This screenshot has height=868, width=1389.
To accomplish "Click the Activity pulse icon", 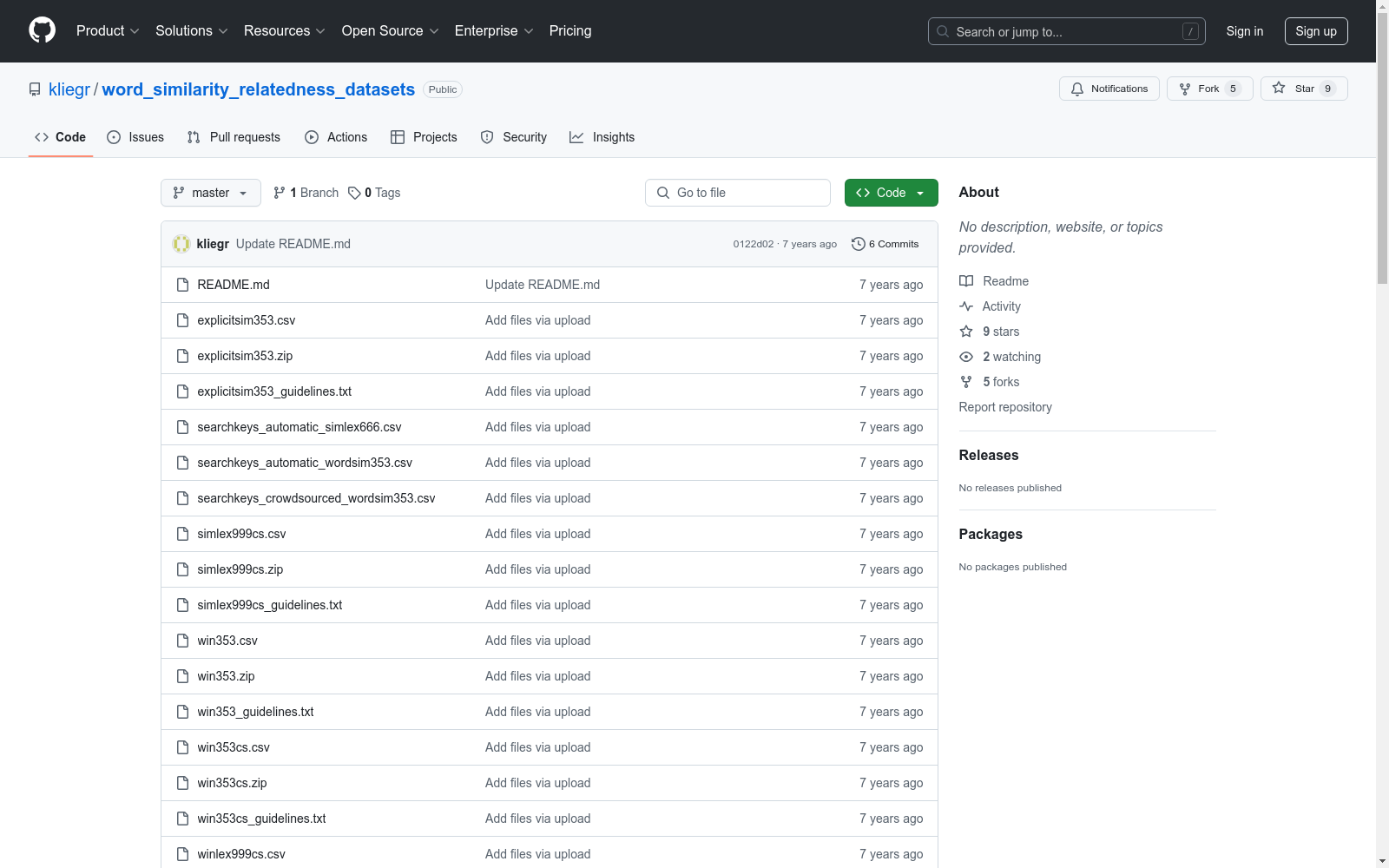I will [966, 306].
